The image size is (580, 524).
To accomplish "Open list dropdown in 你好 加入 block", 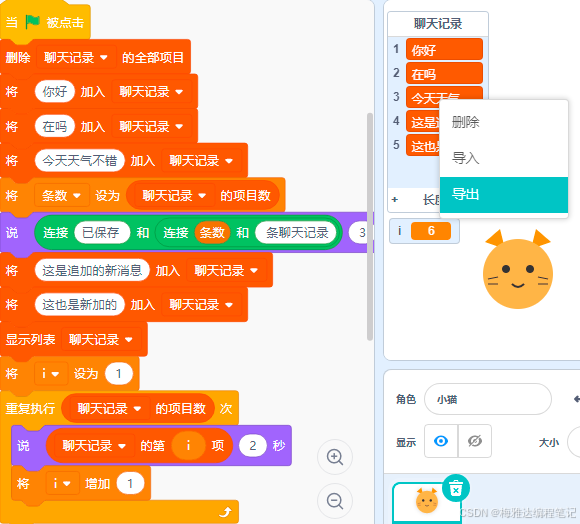I will 151,91.
